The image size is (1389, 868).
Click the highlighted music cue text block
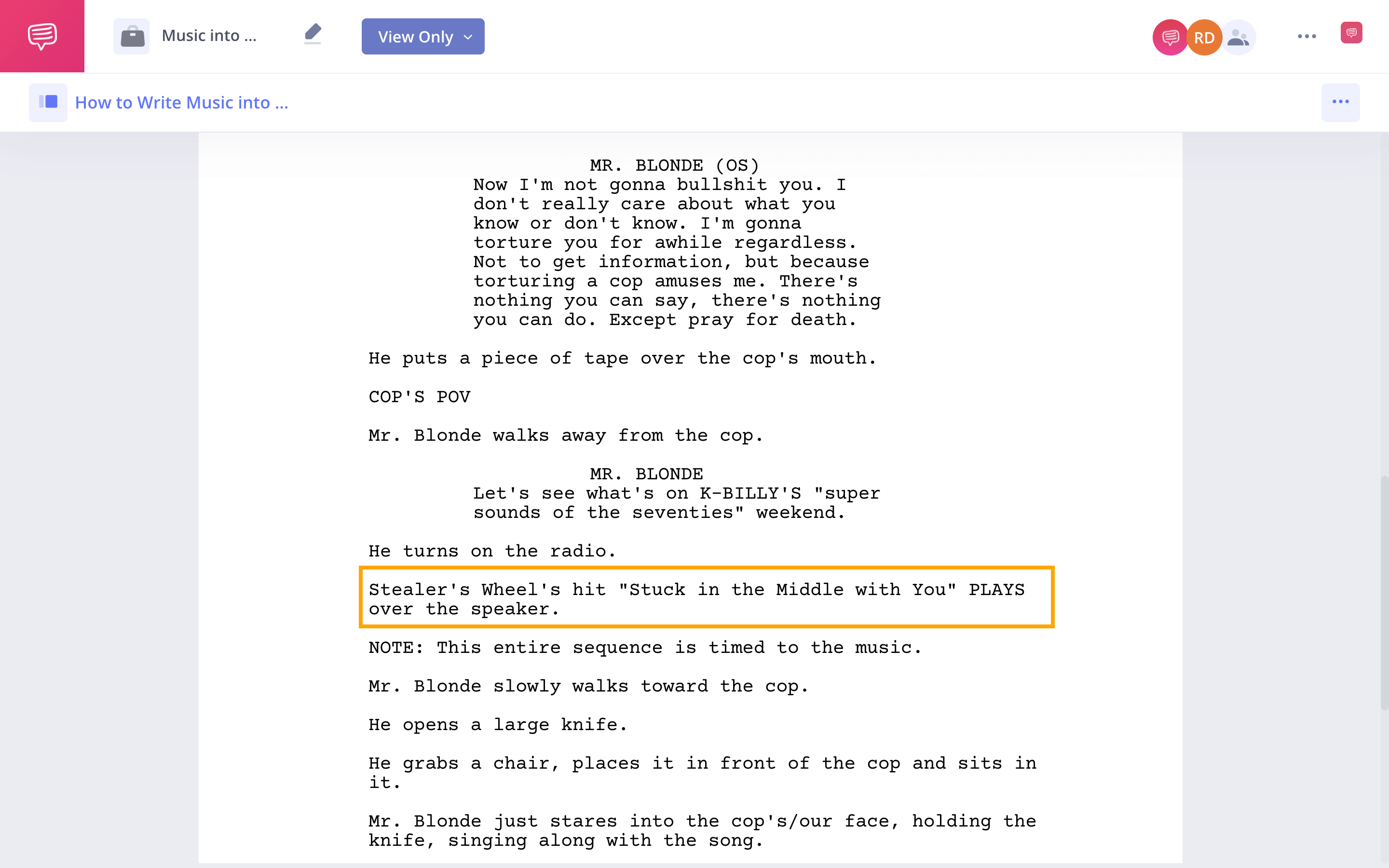705,597
